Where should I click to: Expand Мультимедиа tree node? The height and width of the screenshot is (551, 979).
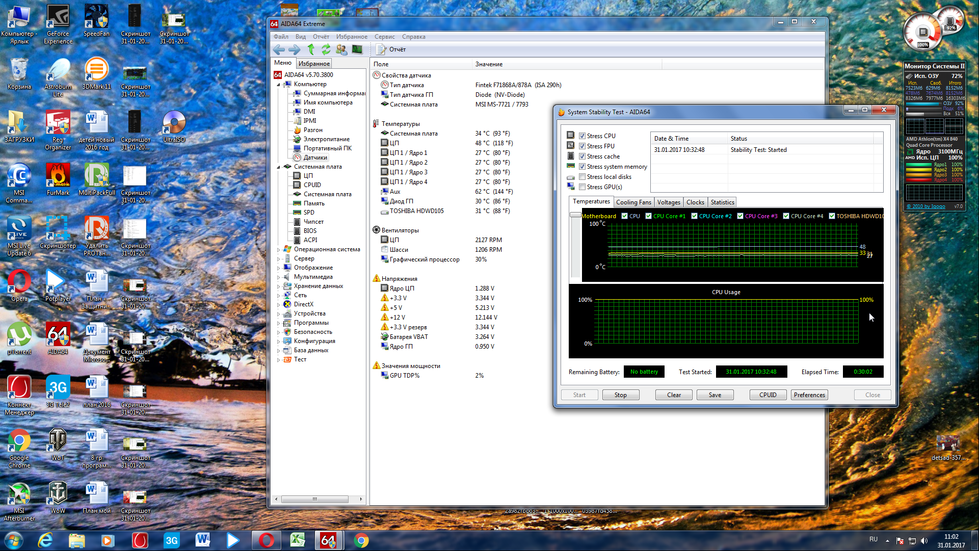tap(279, 277)
